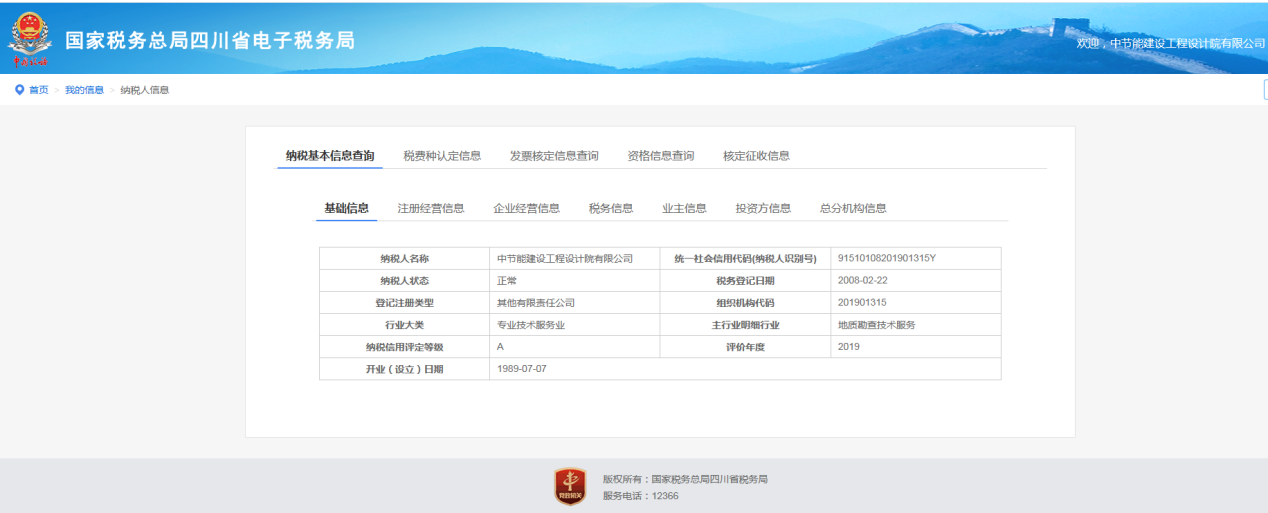Click the taxpayer ID value 91510108201901315Y
Screen dimensions: 1268x513
click(887, 259)
